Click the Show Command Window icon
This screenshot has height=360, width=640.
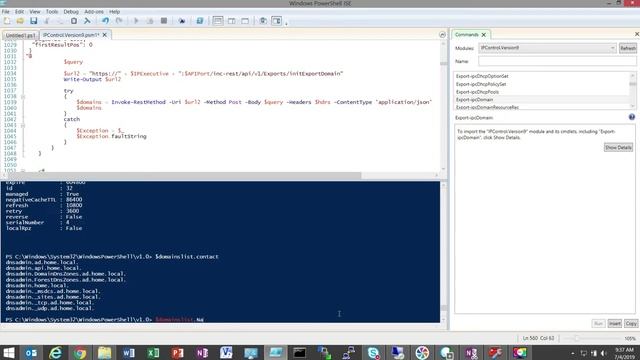tap(263, 21)
